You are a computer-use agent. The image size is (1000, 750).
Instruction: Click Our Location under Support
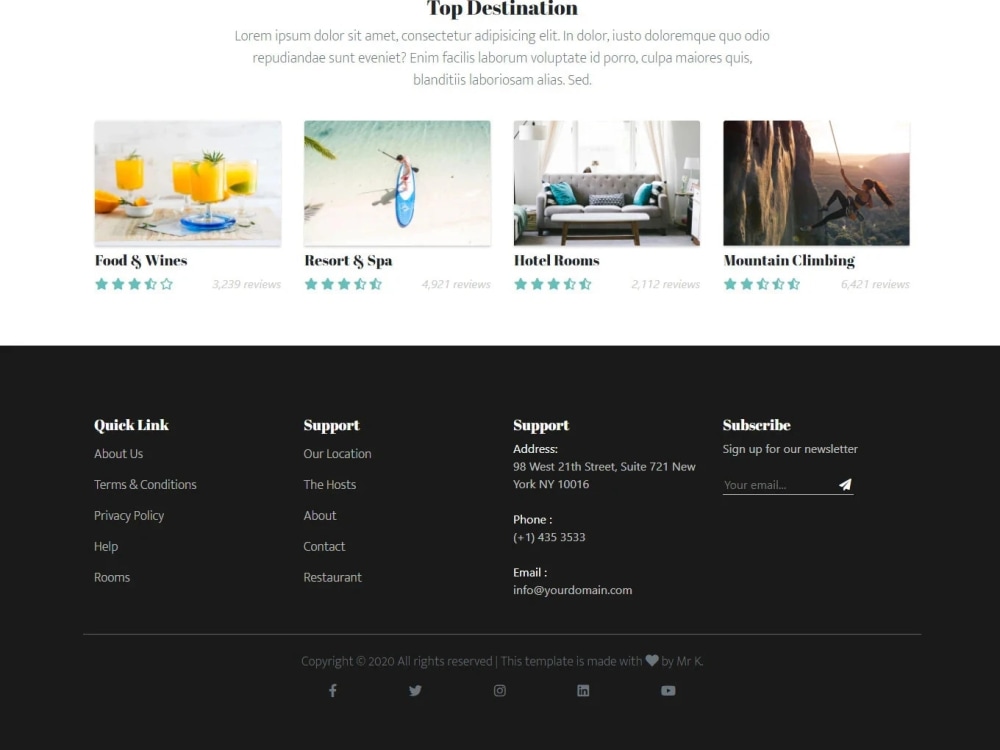[337, 453]
